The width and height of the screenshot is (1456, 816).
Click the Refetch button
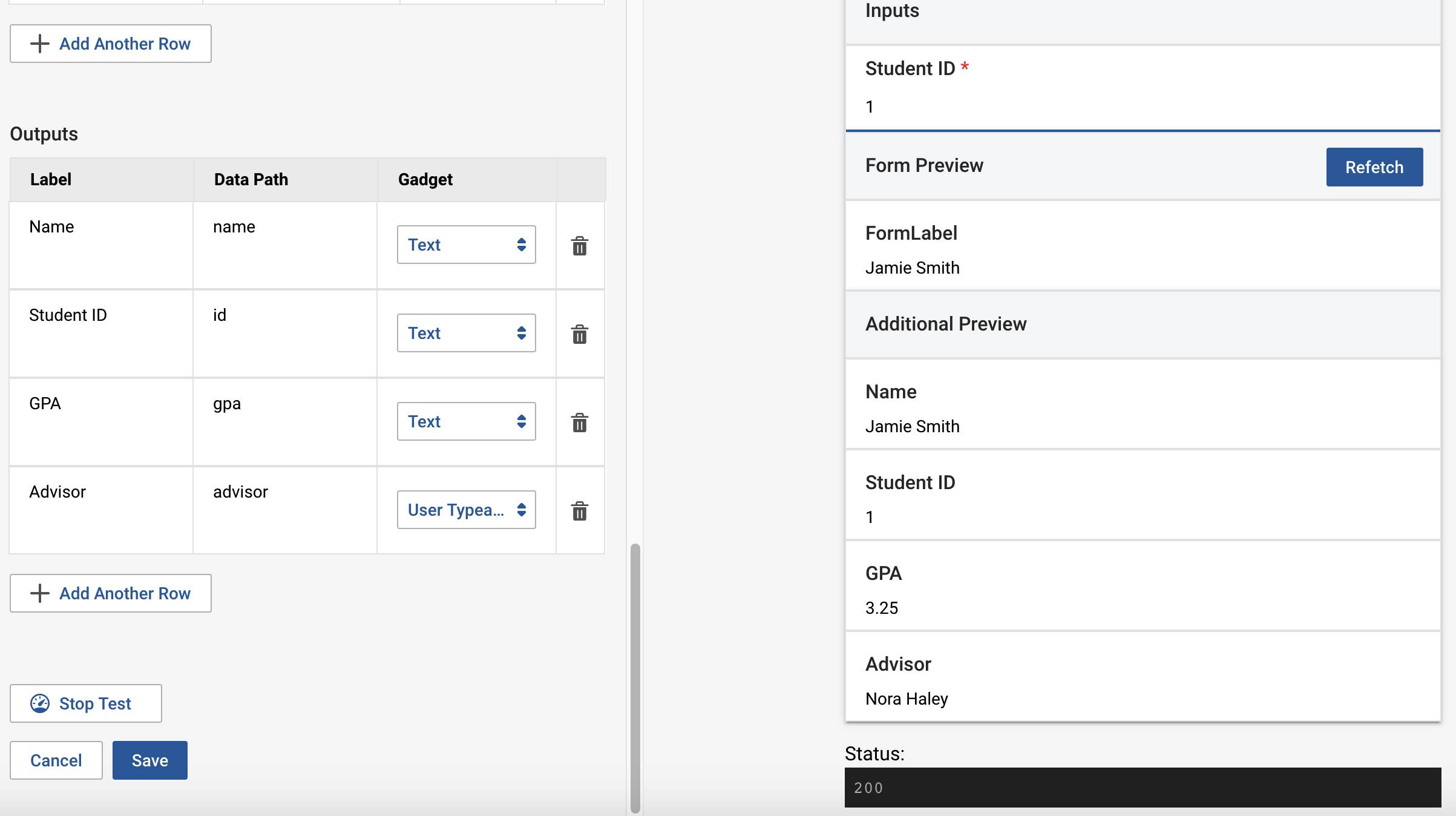tap(1374, 167)
